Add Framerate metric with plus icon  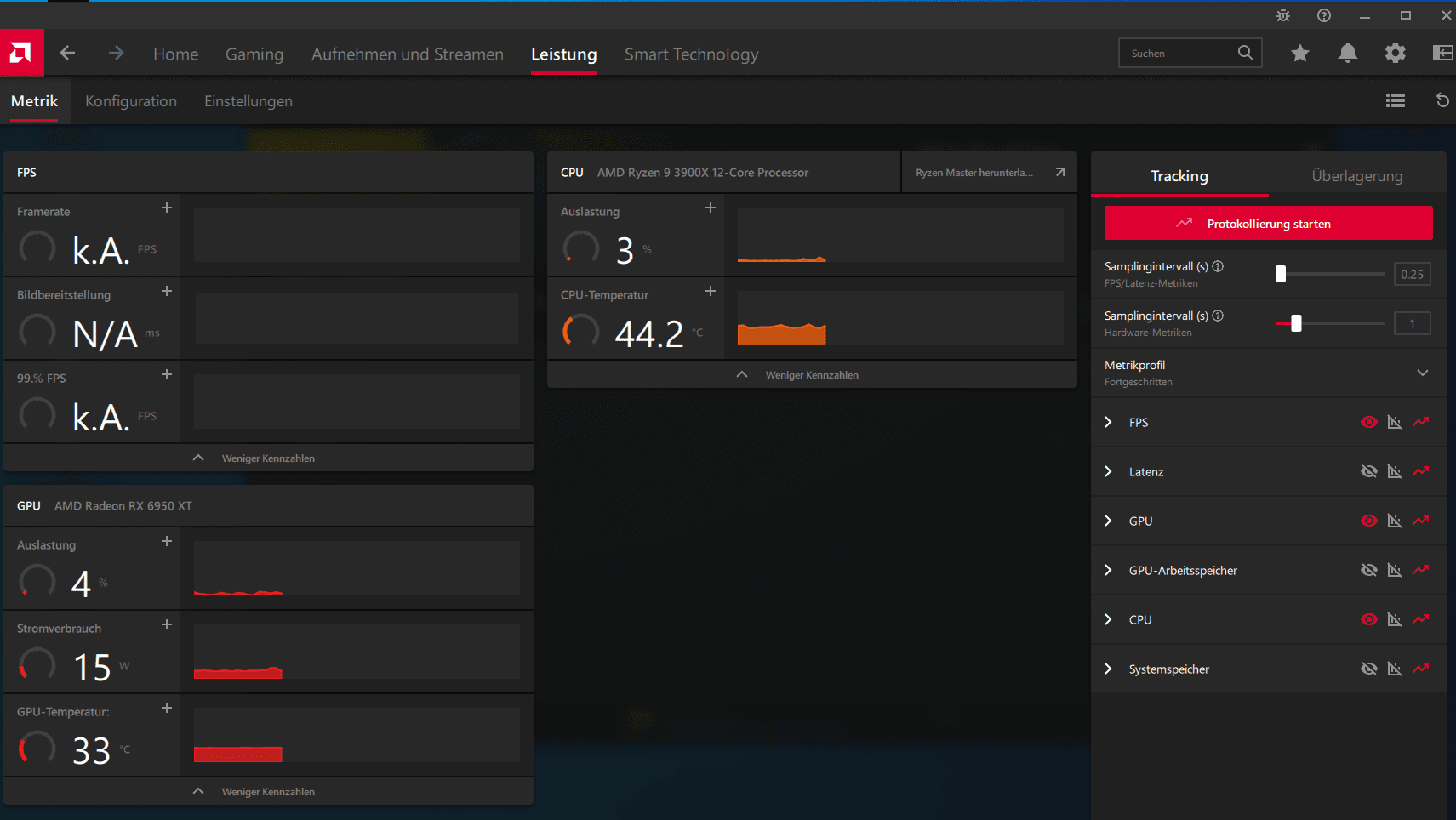coord(167,208)
